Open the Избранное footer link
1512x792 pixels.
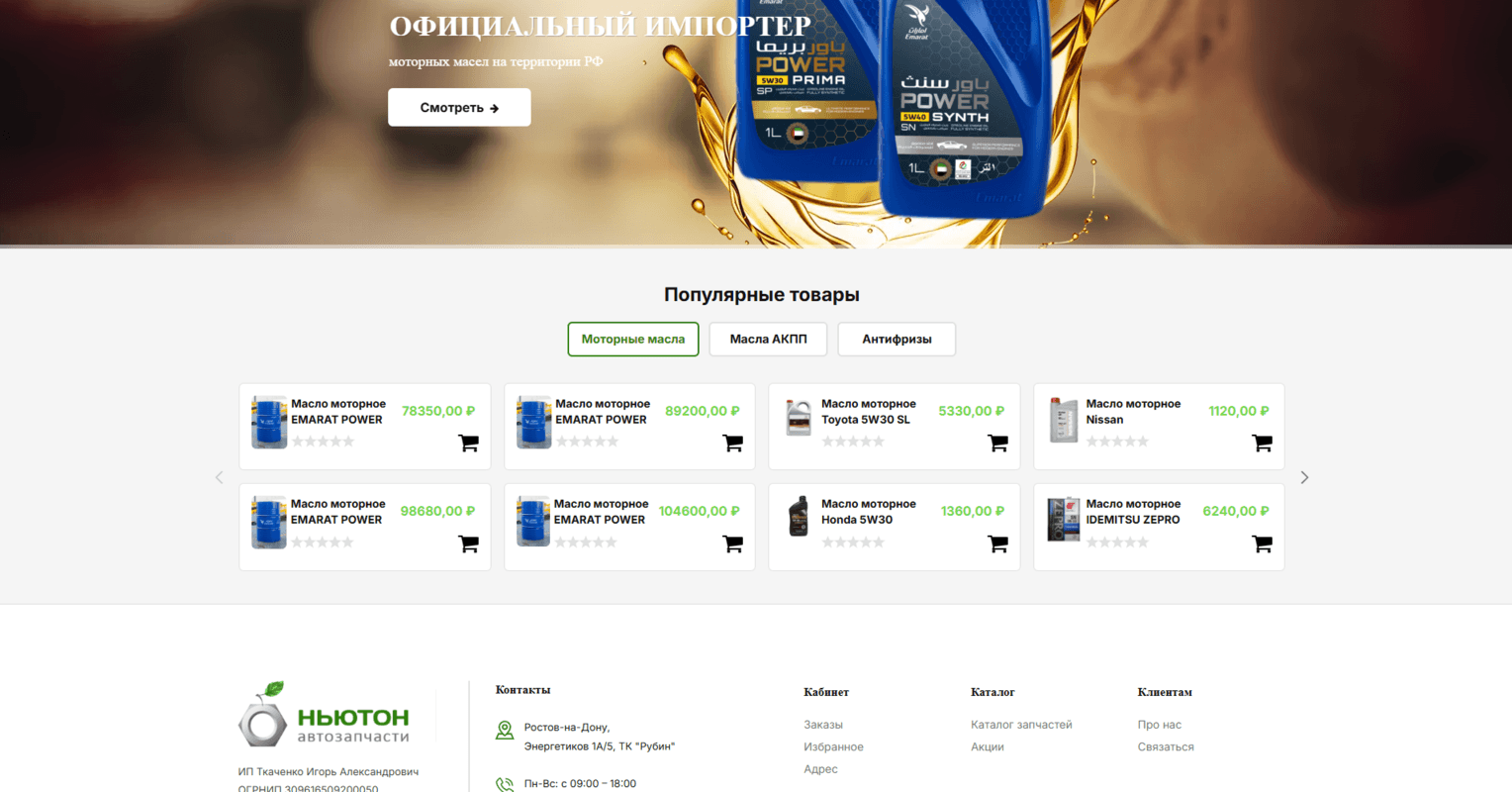tap(833, 746)
